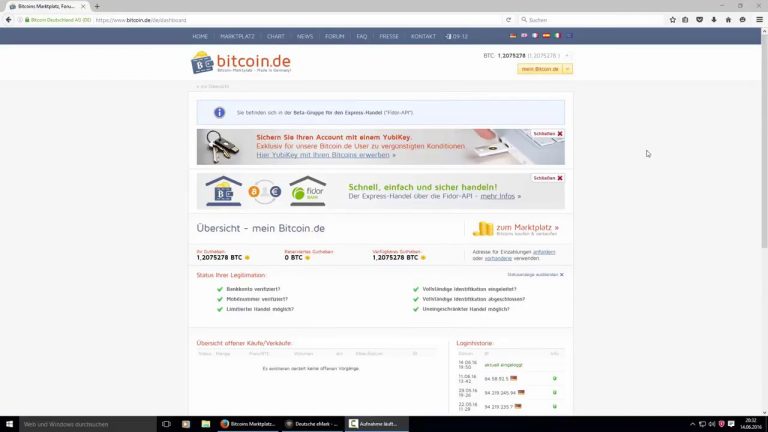Click the Suchen search box in browser
The image size is (768, 432).
coord(591,20)
